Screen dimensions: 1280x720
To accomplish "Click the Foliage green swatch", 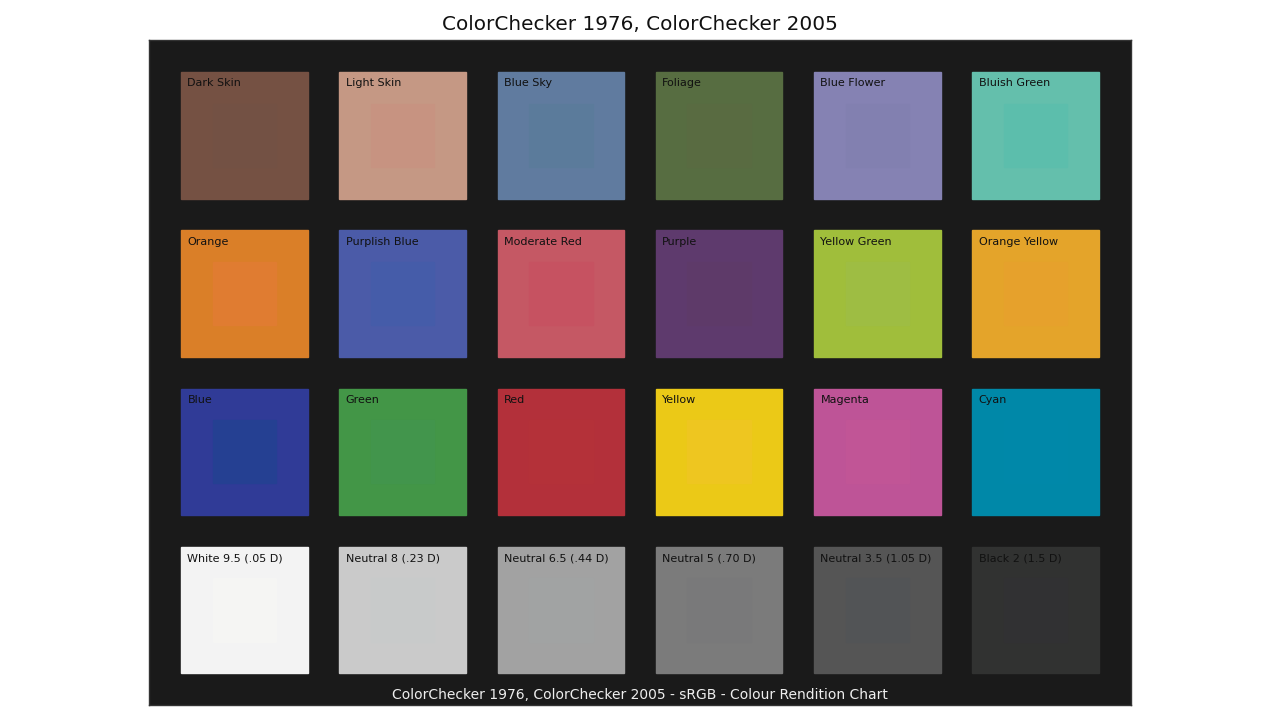I will [x=719, y=136].
